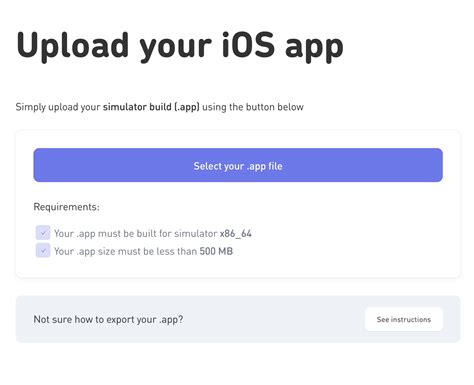Click the Not sure how to export question

click(108, 319)
